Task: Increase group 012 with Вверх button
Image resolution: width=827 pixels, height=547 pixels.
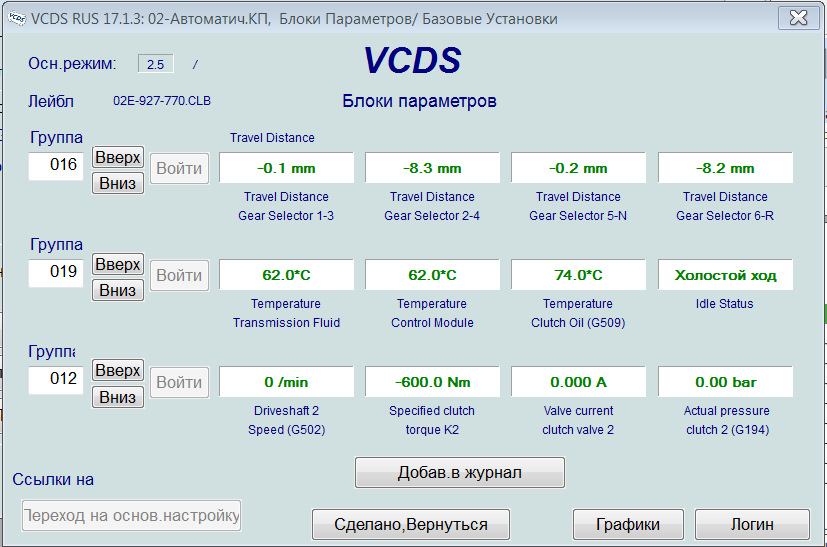Action: [x=118, y=370]
